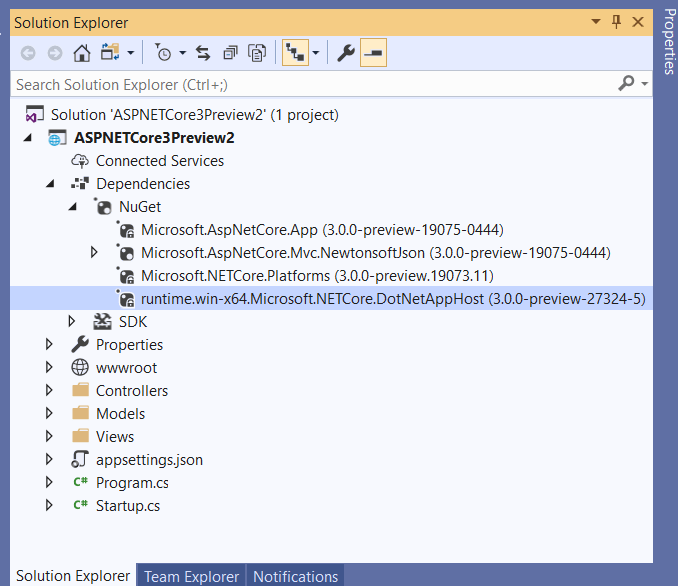Click icon beside Microsoft.NETCore.Platforms package
The height and width of the screenshot is (586, 678).
point(125,275)
